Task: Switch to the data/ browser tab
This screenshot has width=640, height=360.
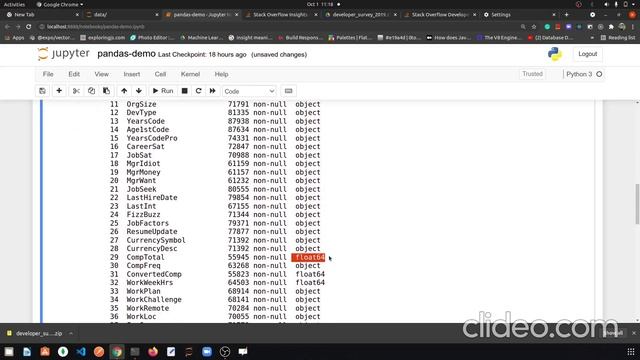Action: point(122,15)
